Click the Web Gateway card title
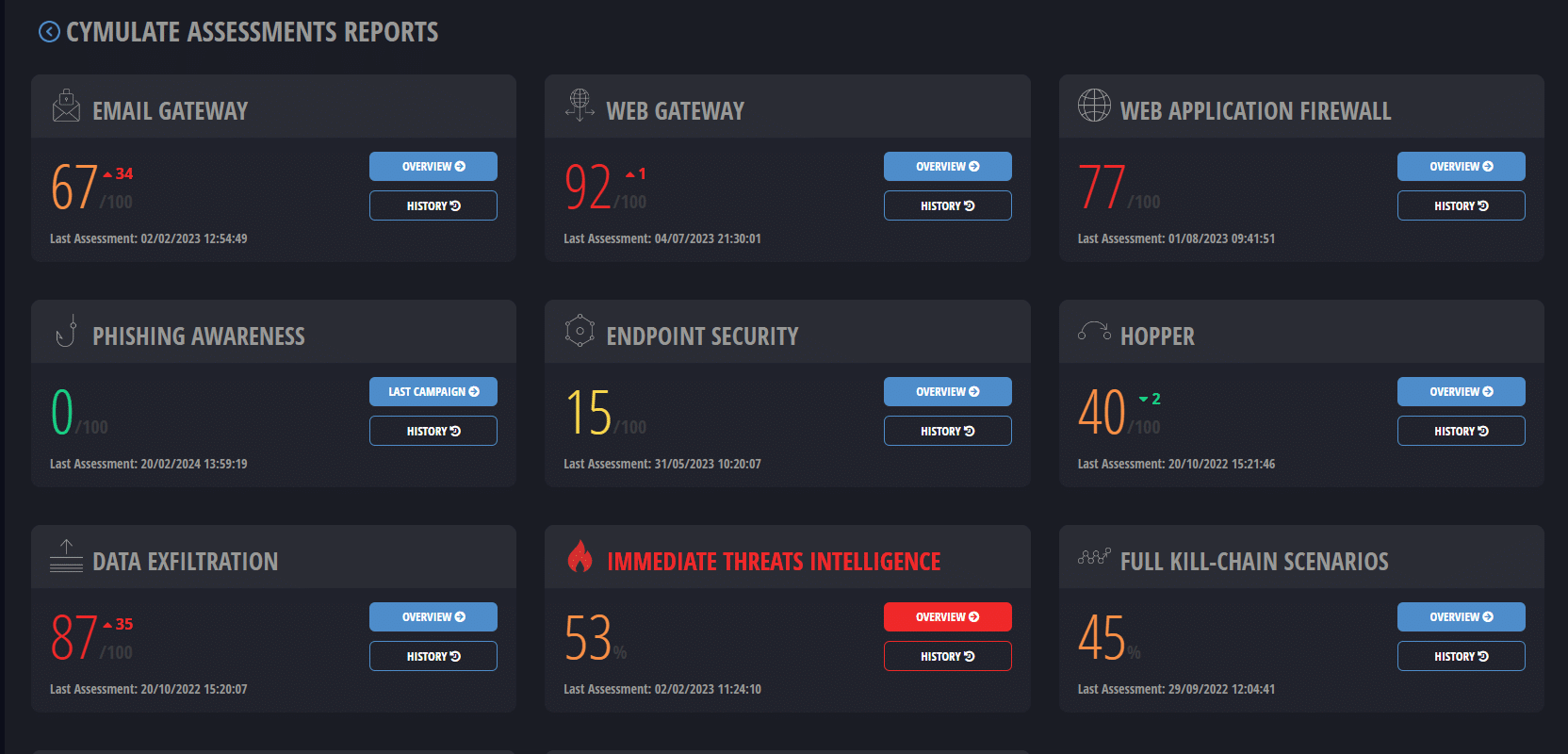Image resolution: width=1568 pixels, height=754 pixels. pyautogui.click(x=676, y=111)
